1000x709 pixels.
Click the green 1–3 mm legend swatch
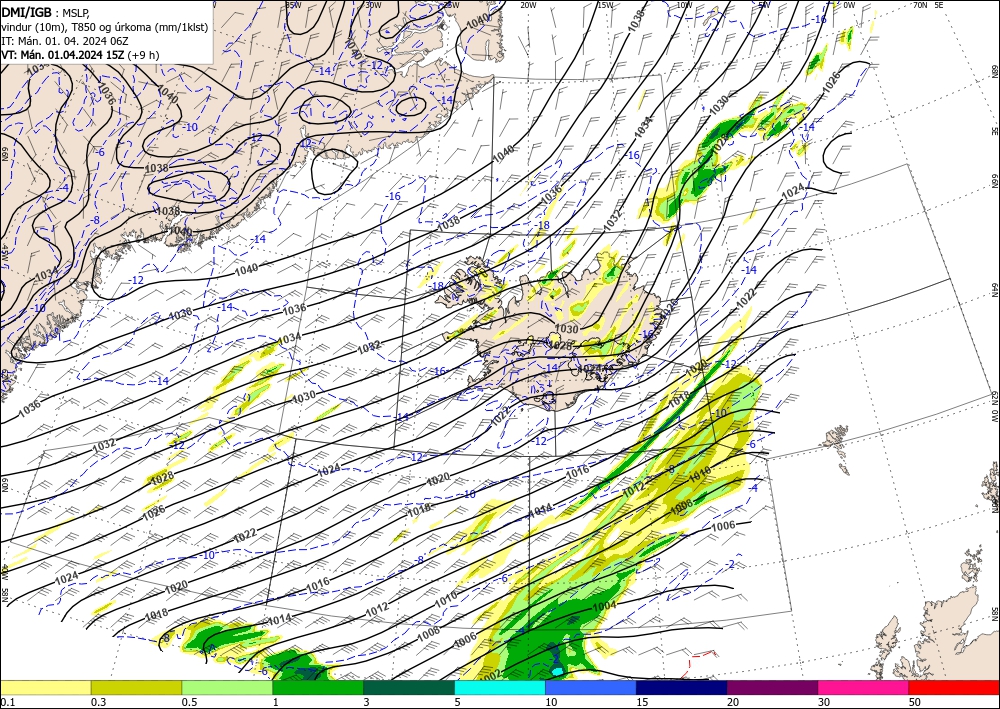click(x=318, y=687)
